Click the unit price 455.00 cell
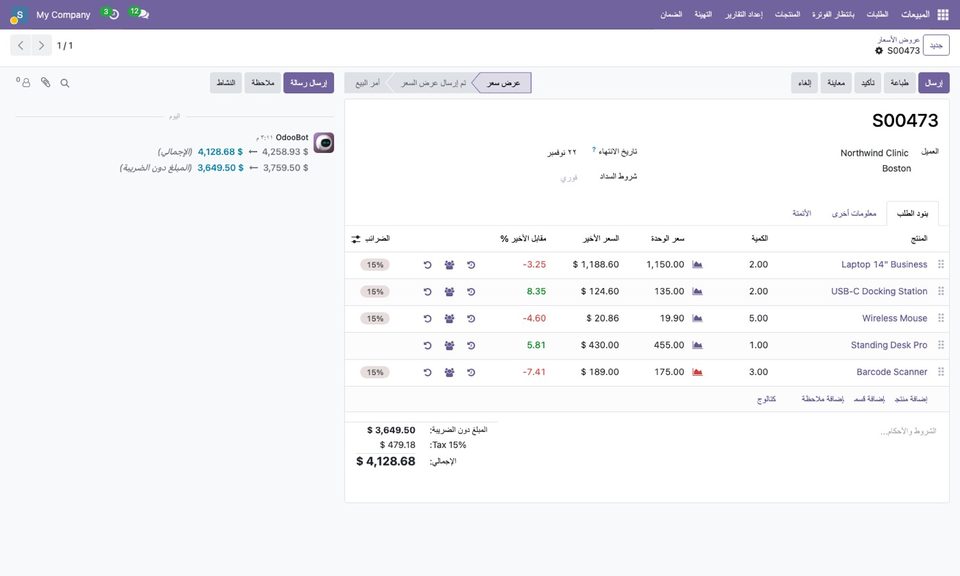This screenshot has width=960, height=576. 669,345
